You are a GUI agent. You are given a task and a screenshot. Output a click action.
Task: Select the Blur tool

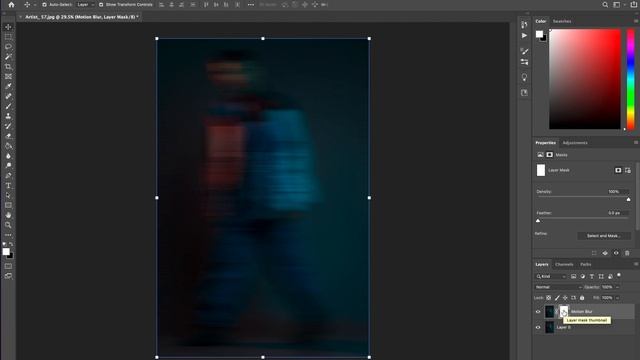[x=8, y=156]
